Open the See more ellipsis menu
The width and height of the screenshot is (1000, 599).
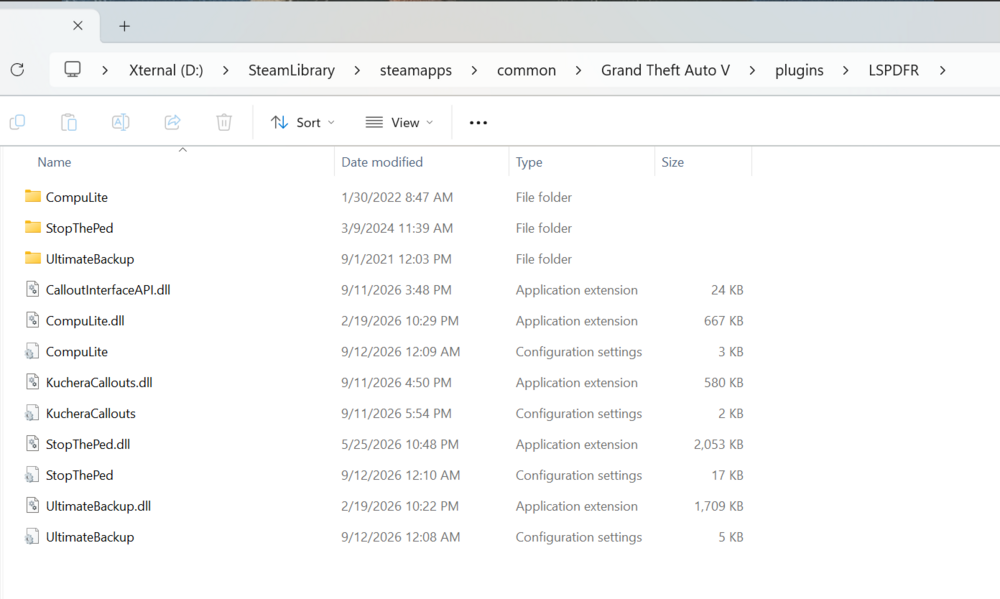[x=478, y=122]
